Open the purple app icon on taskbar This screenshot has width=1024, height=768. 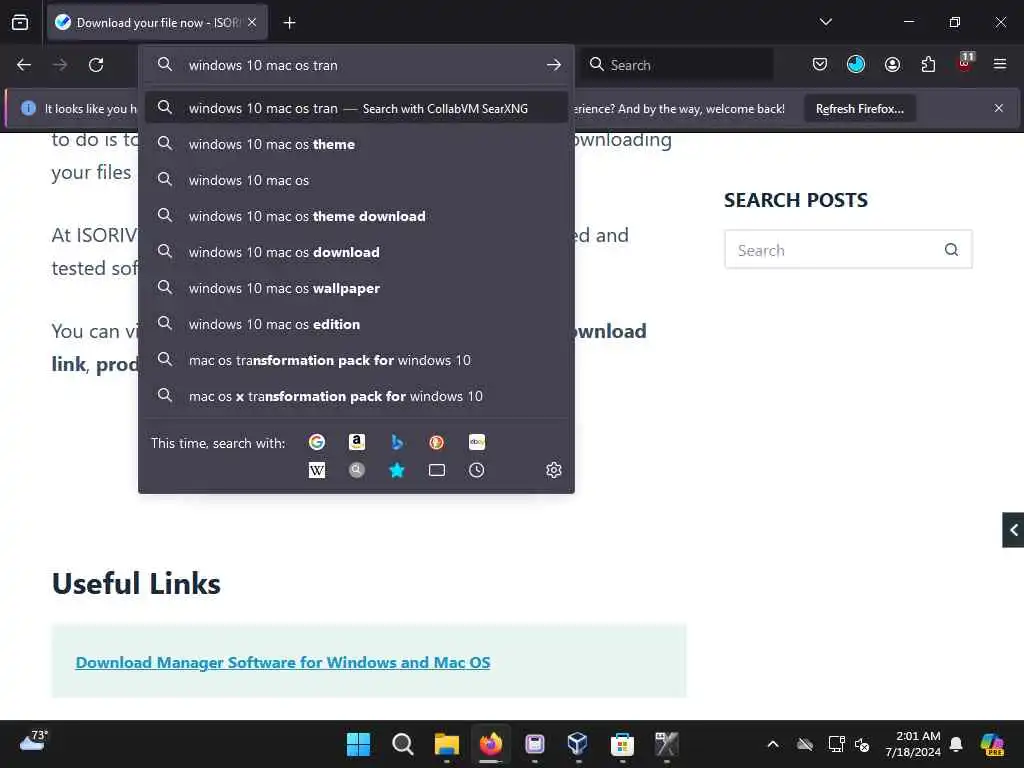pyautogui.click(x=534, y=744)
